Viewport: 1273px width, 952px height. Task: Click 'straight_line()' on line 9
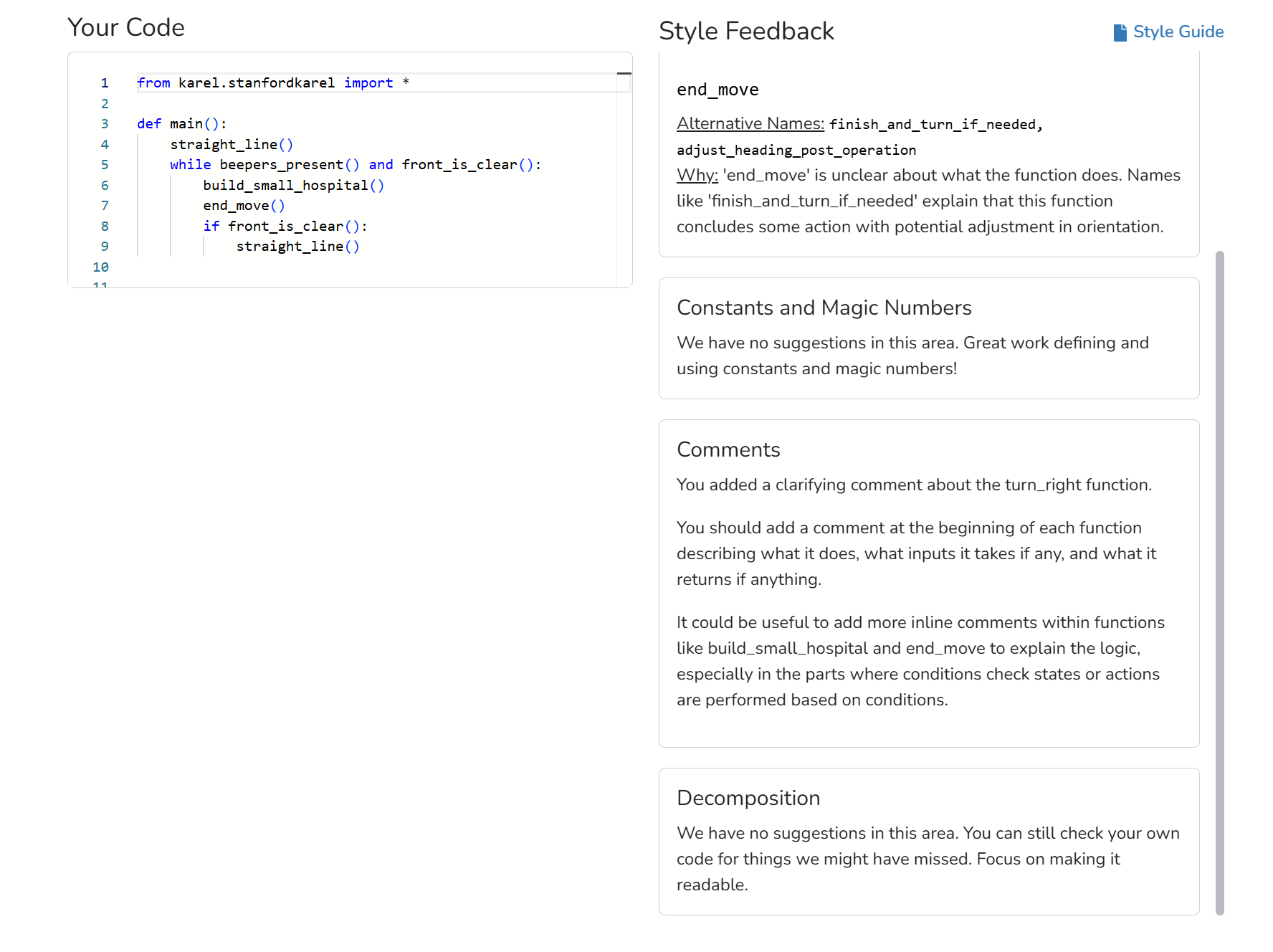(298, 247)
